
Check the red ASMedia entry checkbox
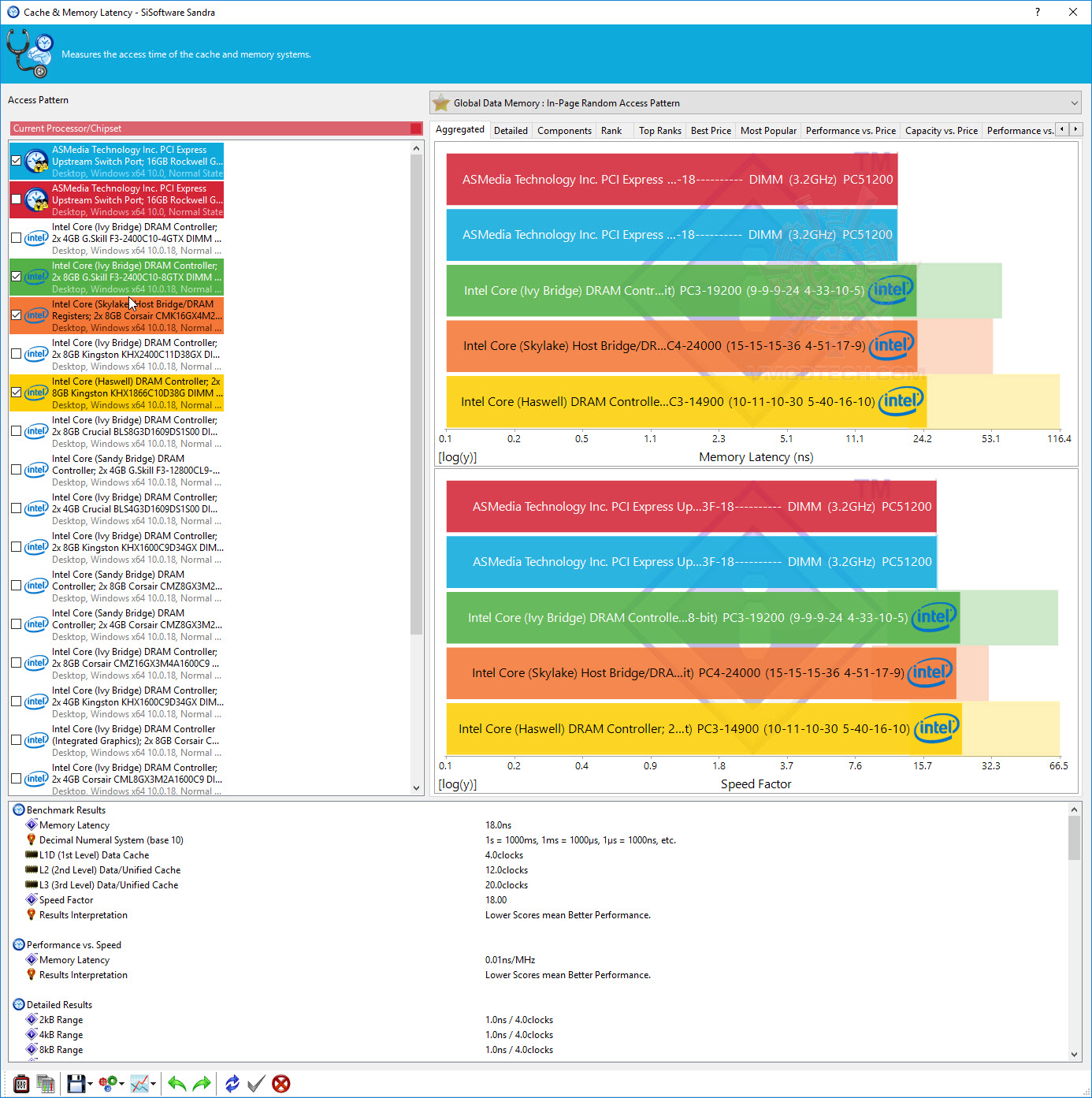[x=16, y=199]
